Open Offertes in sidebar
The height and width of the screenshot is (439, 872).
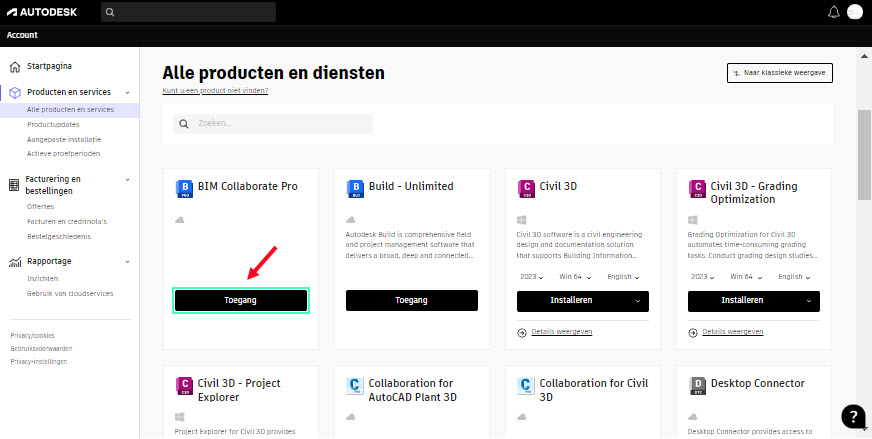click(x=40, y=206)
